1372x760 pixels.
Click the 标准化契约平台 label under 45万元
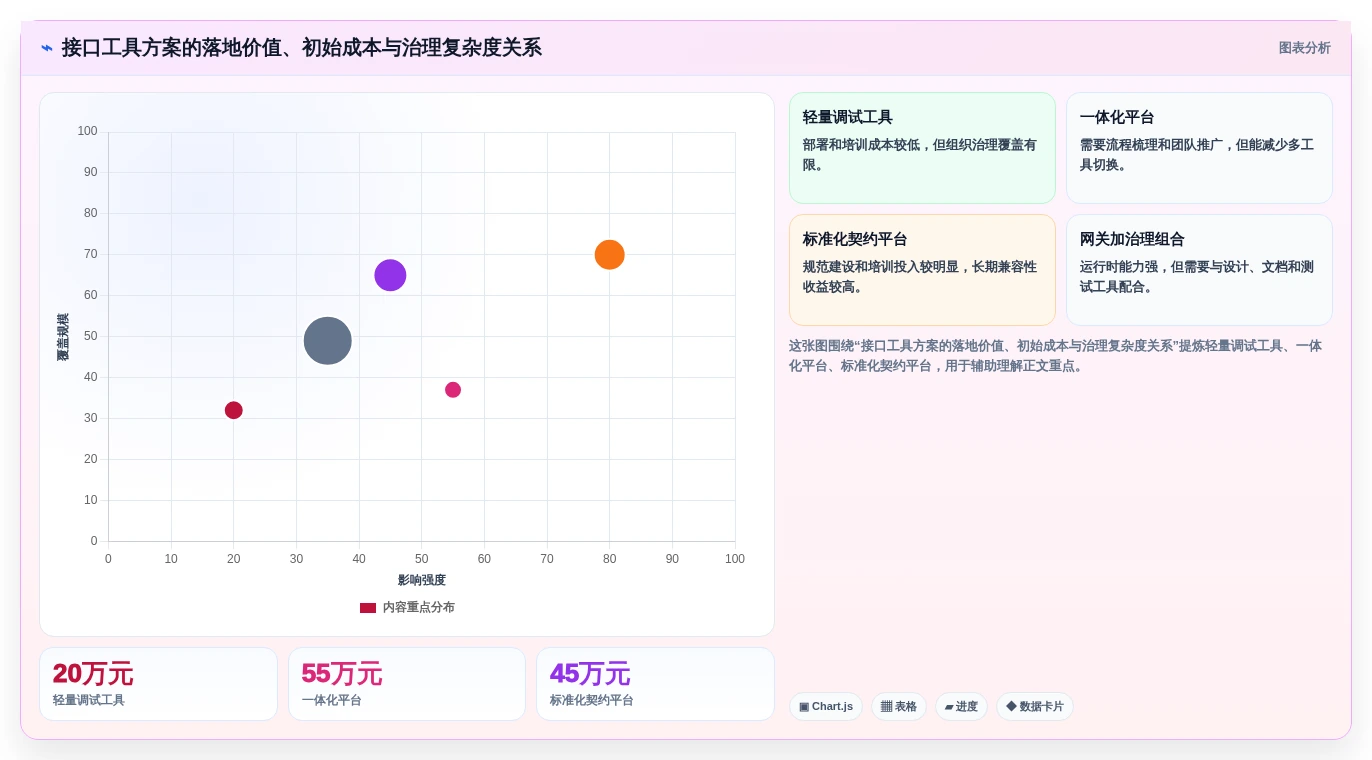(592, 701)
